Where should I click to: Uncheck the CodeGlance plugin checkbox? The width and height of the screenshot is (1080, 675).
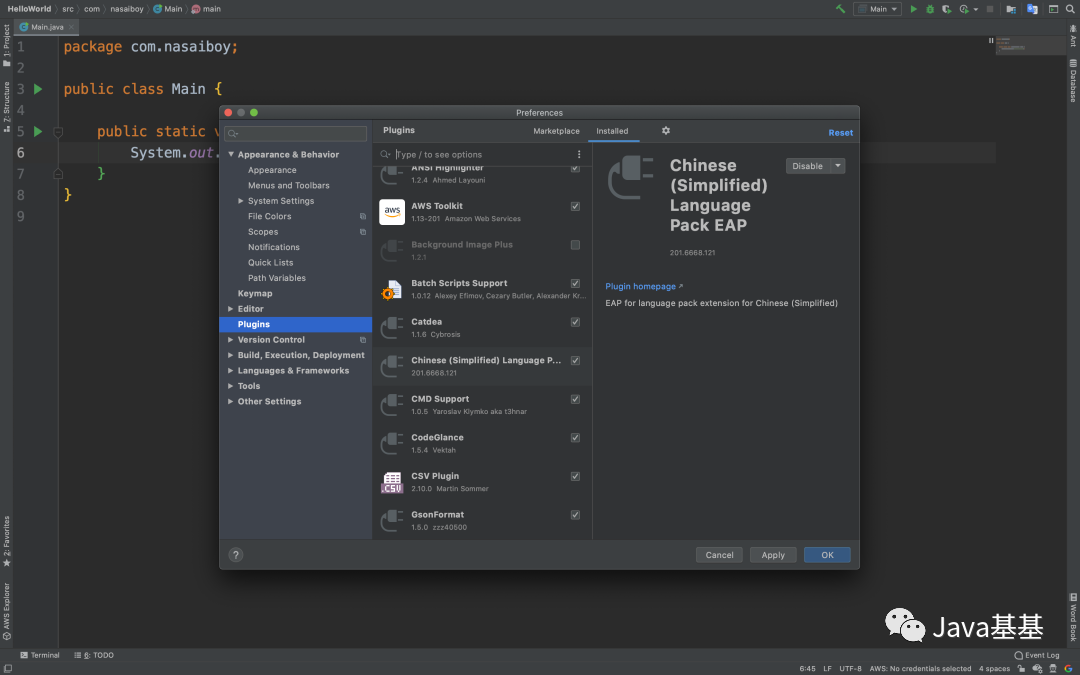[575, 437]
